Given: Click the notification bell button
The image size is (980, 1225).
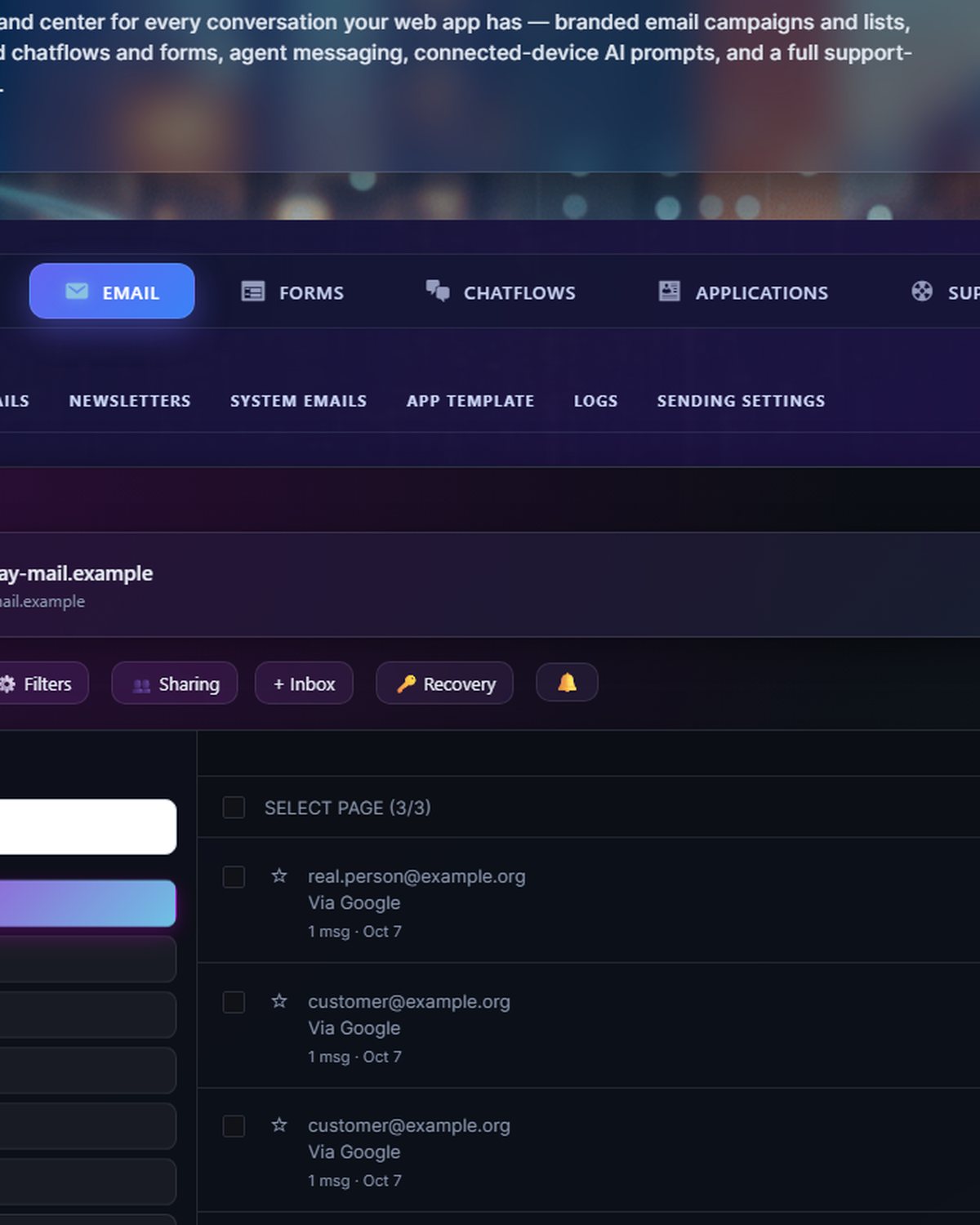Looking at the screenshot, I should [x=567, y=683].
